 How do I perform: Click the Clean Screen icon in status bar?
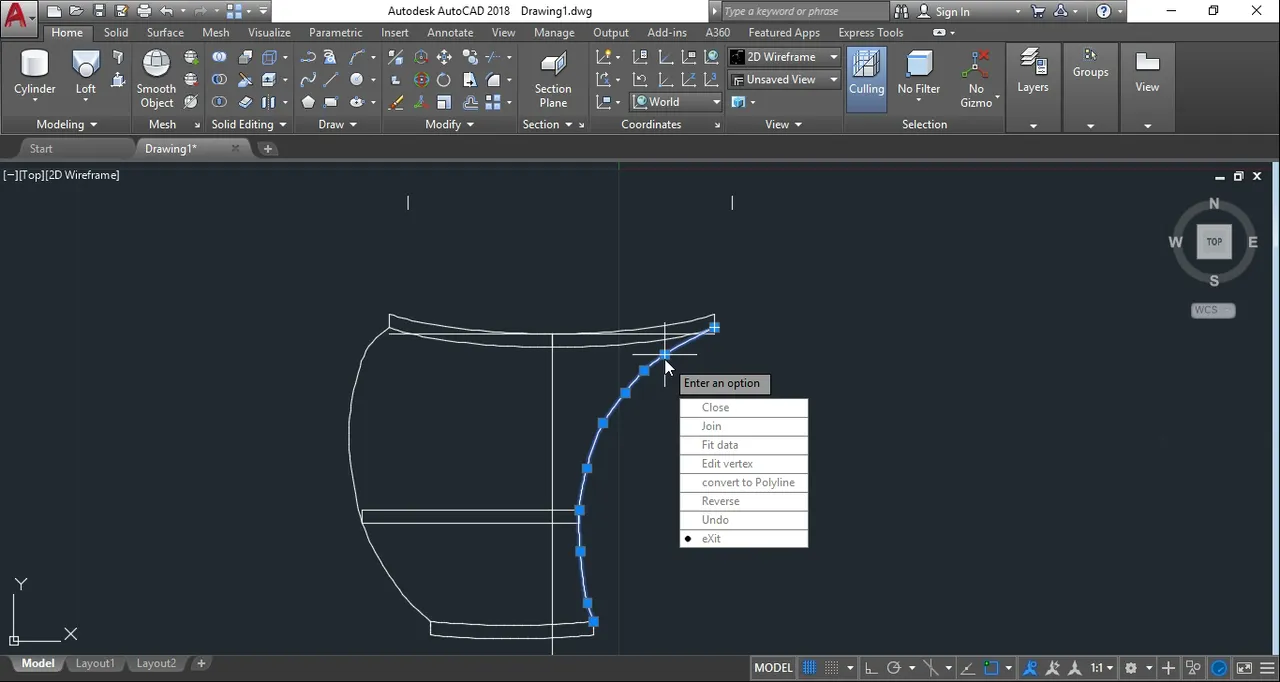tap(1244, 668)
